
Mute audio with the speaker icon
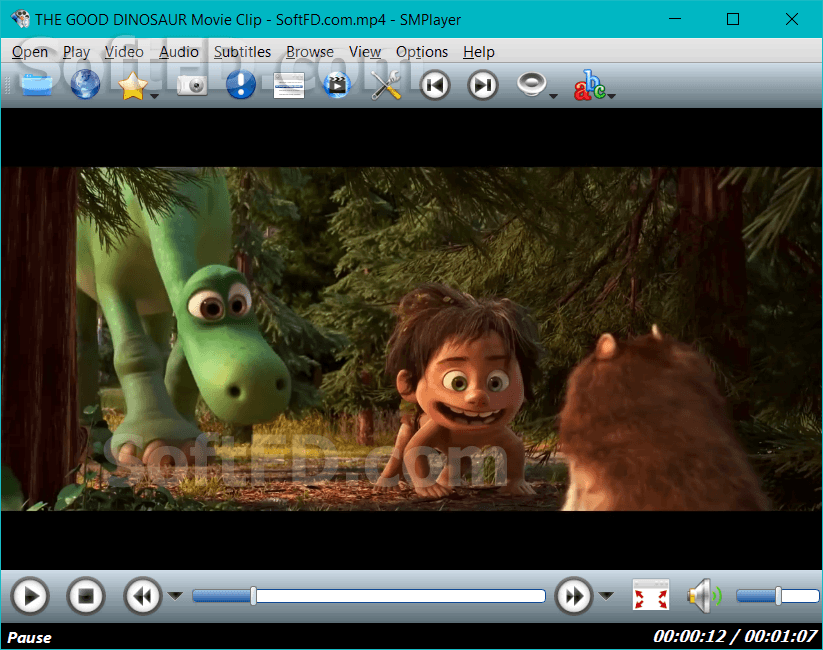[704, 596]
